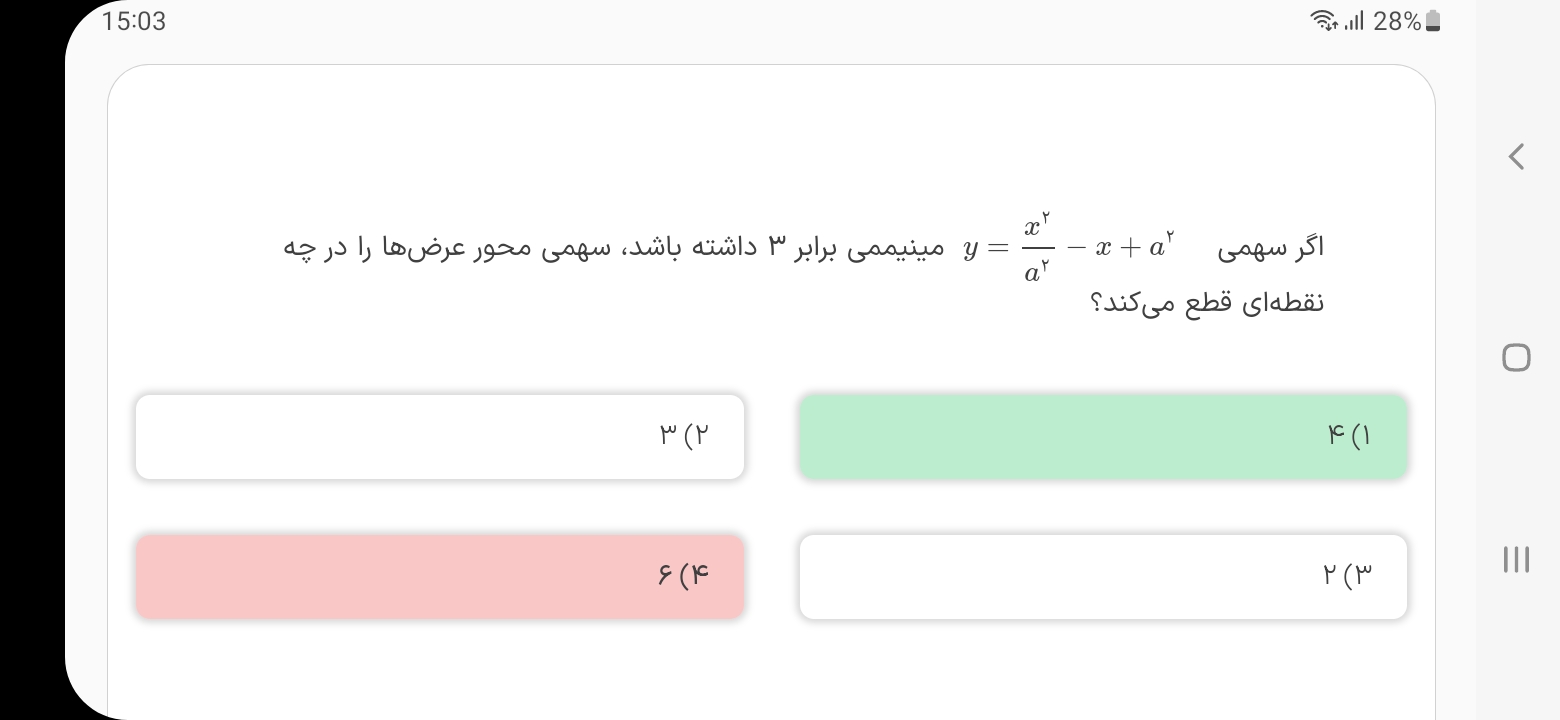This screenshot has width=1560, height=720.
Task: Tap the 15:03 clock in status bar
Action: pos(134,21)
